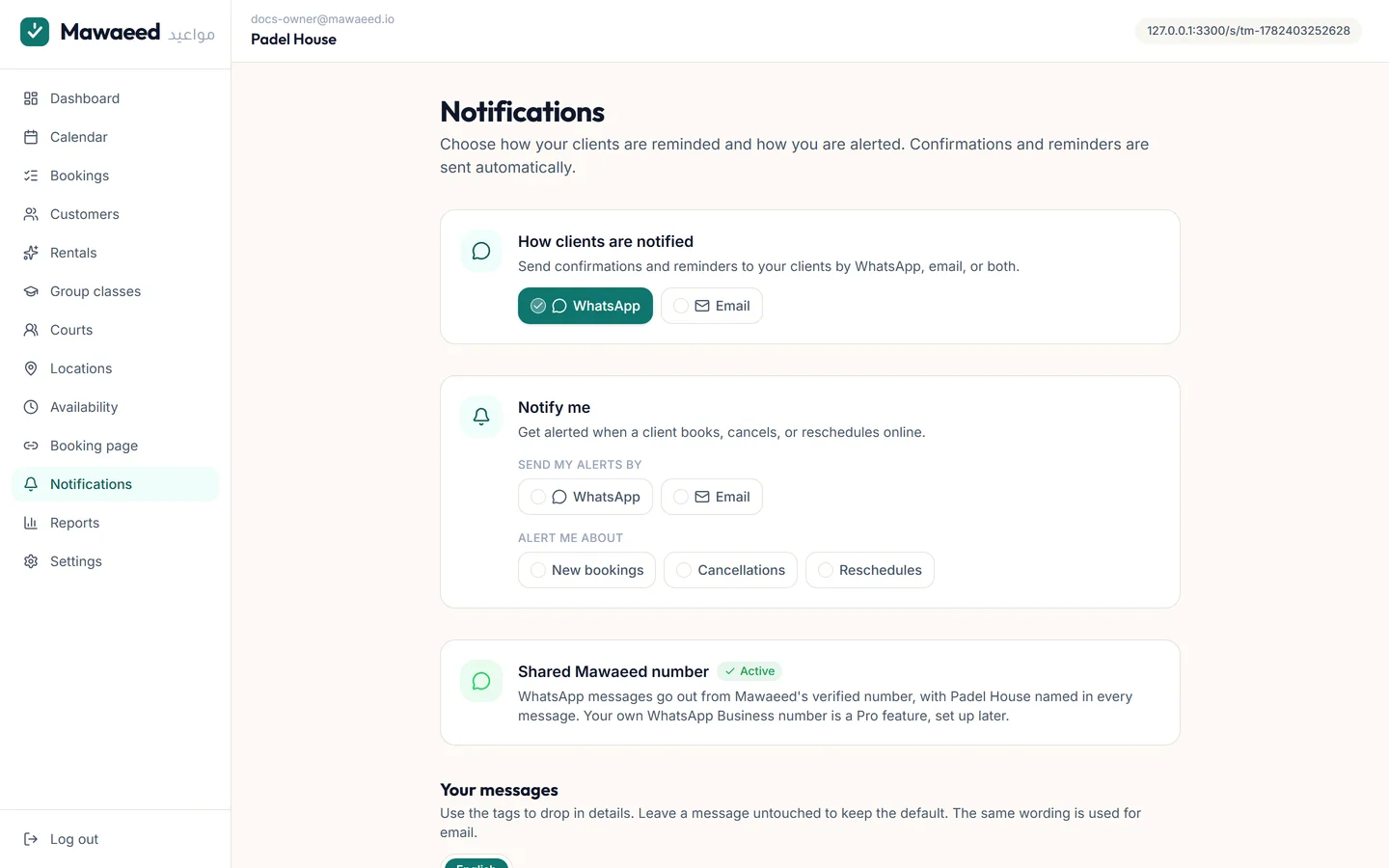The image size is (1389, 868).
Task: Click the Notifications page heading
Action: tap(522, 112)
